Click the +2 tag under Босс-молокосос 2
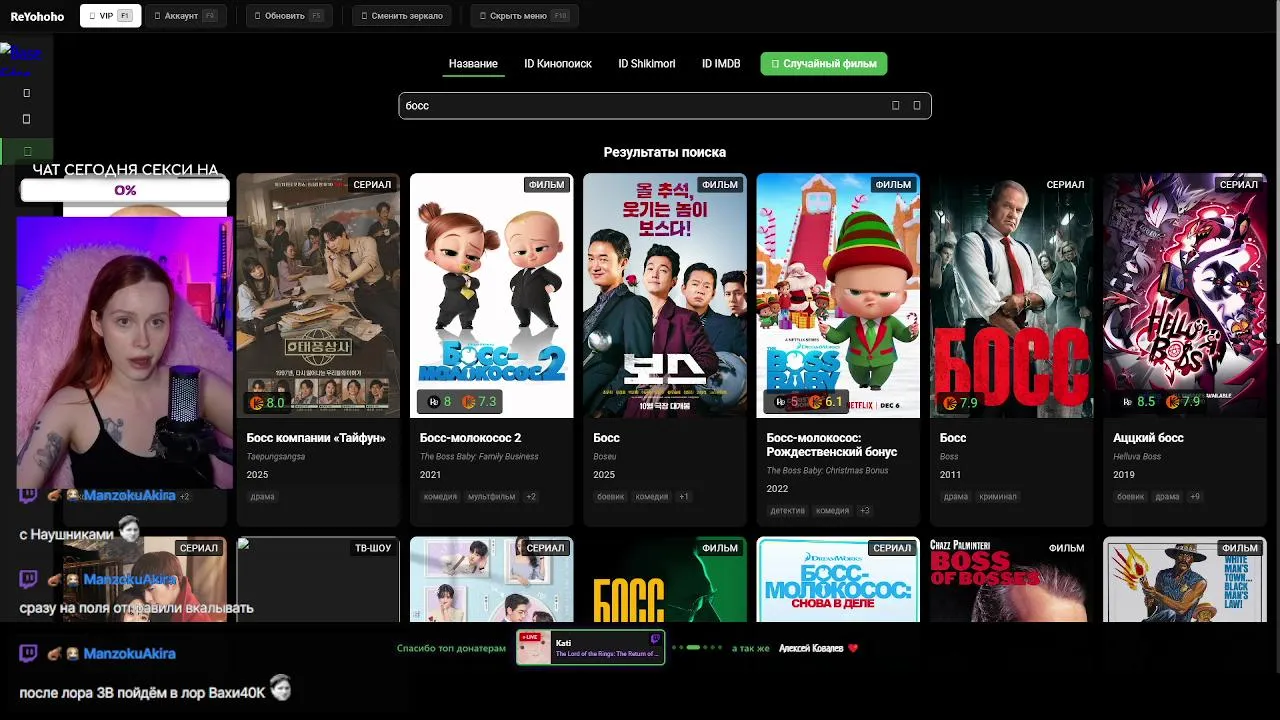 click(531, 497)
